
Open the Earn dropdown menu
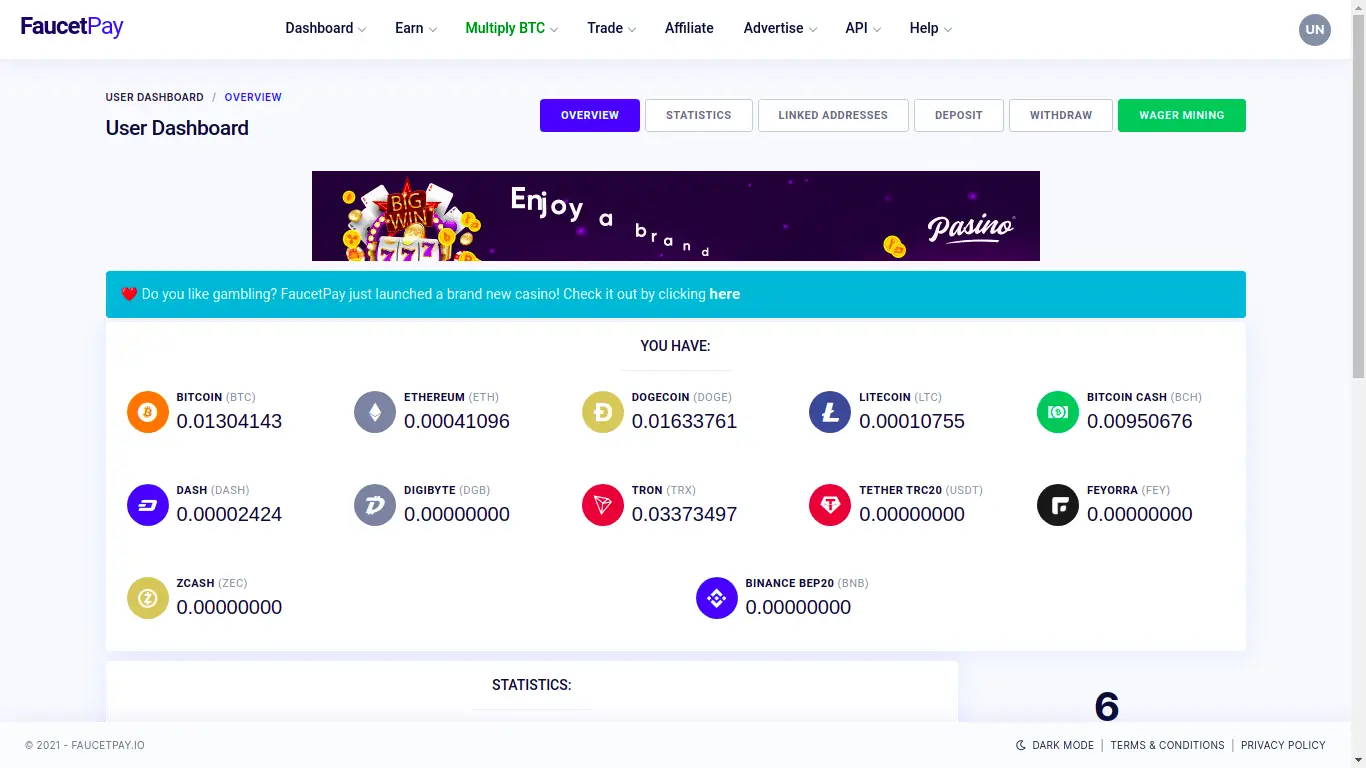point(415,28)
